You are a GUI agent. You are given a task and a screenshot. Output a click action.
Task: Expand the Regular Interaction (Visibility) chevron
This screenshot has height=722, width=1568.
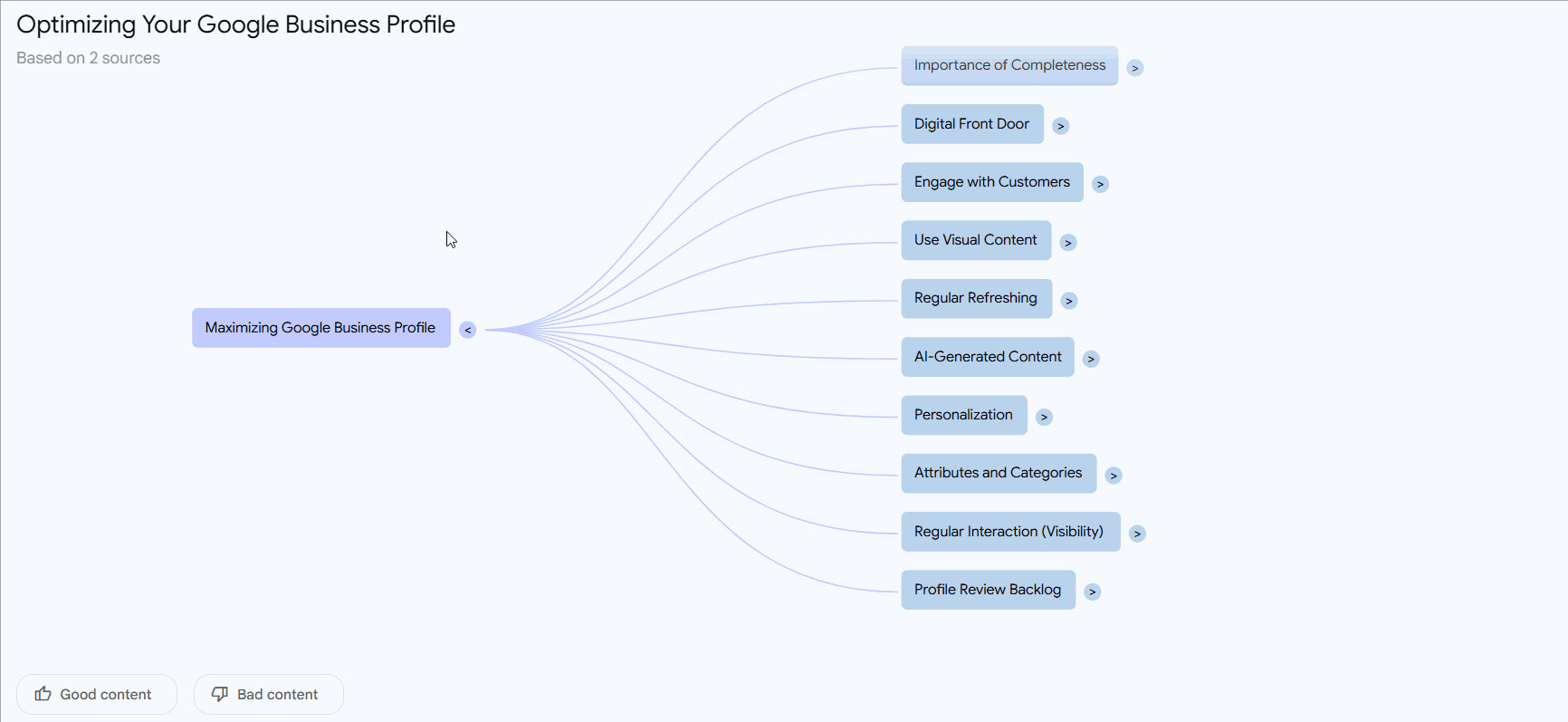pos(1137,534)
